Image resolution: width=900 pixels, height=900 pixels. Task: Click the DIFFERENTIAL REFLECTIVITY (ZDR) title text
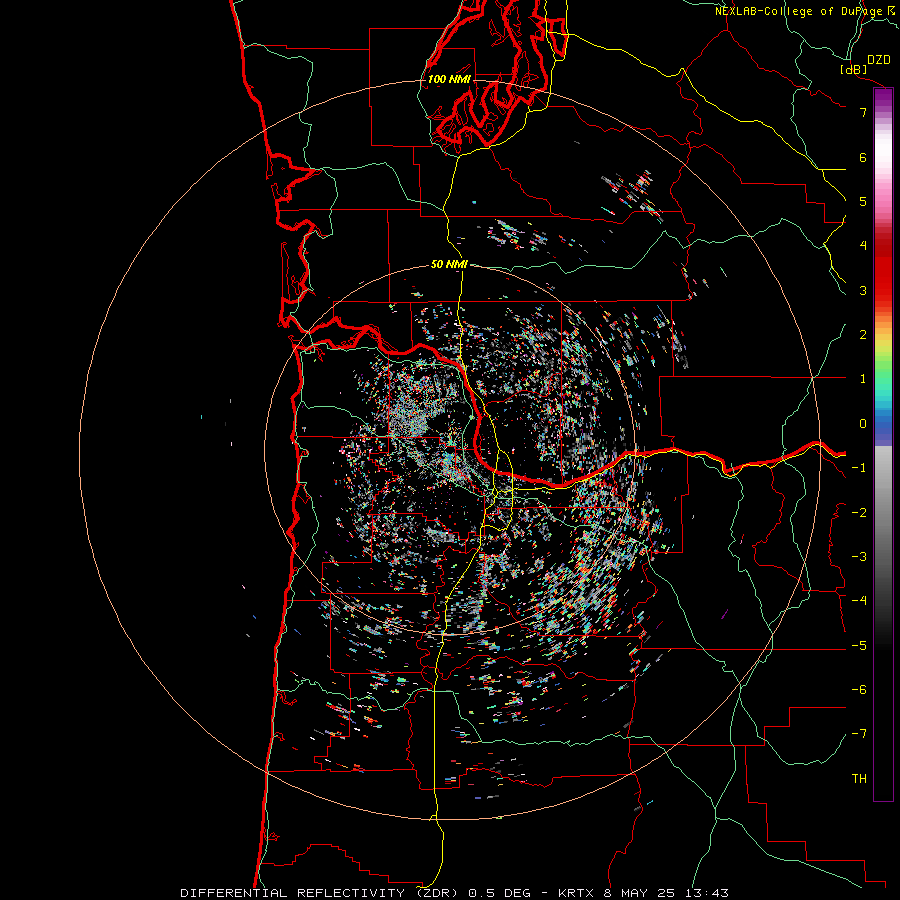tap(319, 893)
